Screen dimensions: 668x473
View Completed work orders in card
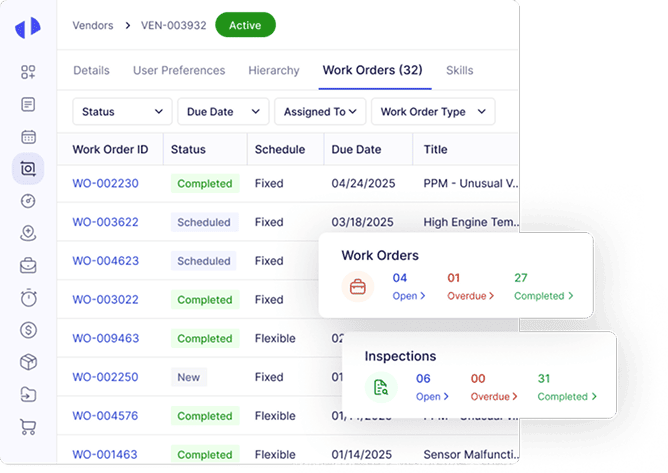(x=544, y=296)
